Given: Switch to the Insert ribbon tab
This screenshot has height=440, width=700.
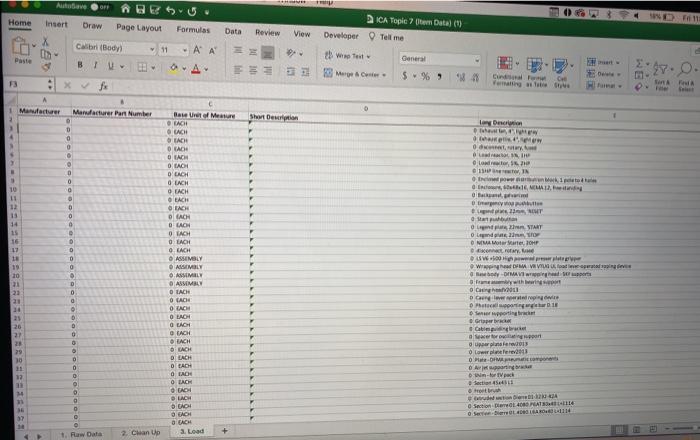Looking at the screenshot, I should [x=56, y=24].
